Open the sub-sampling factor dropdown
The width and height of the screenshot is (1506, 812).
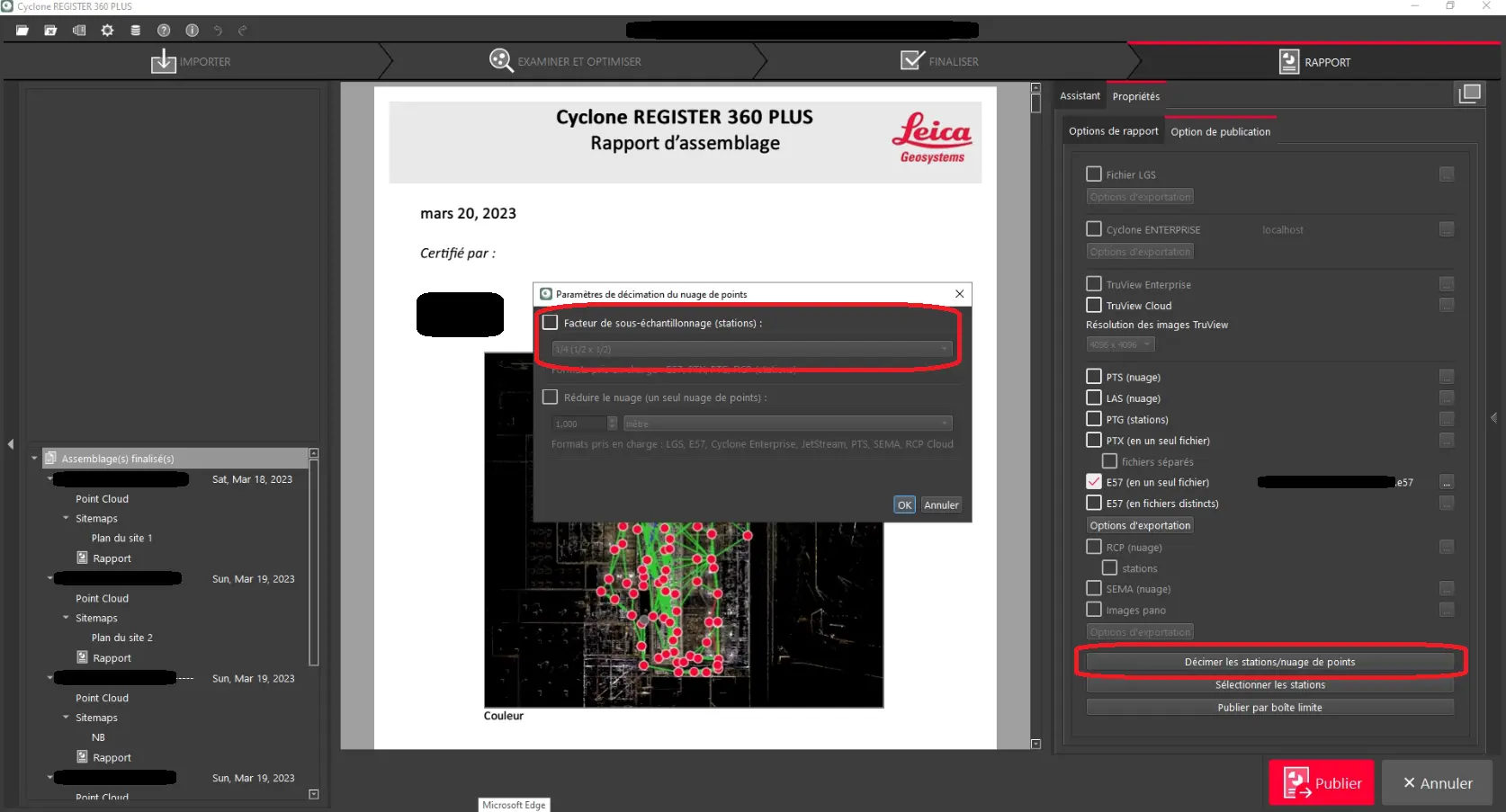click(x=752, y=349)
